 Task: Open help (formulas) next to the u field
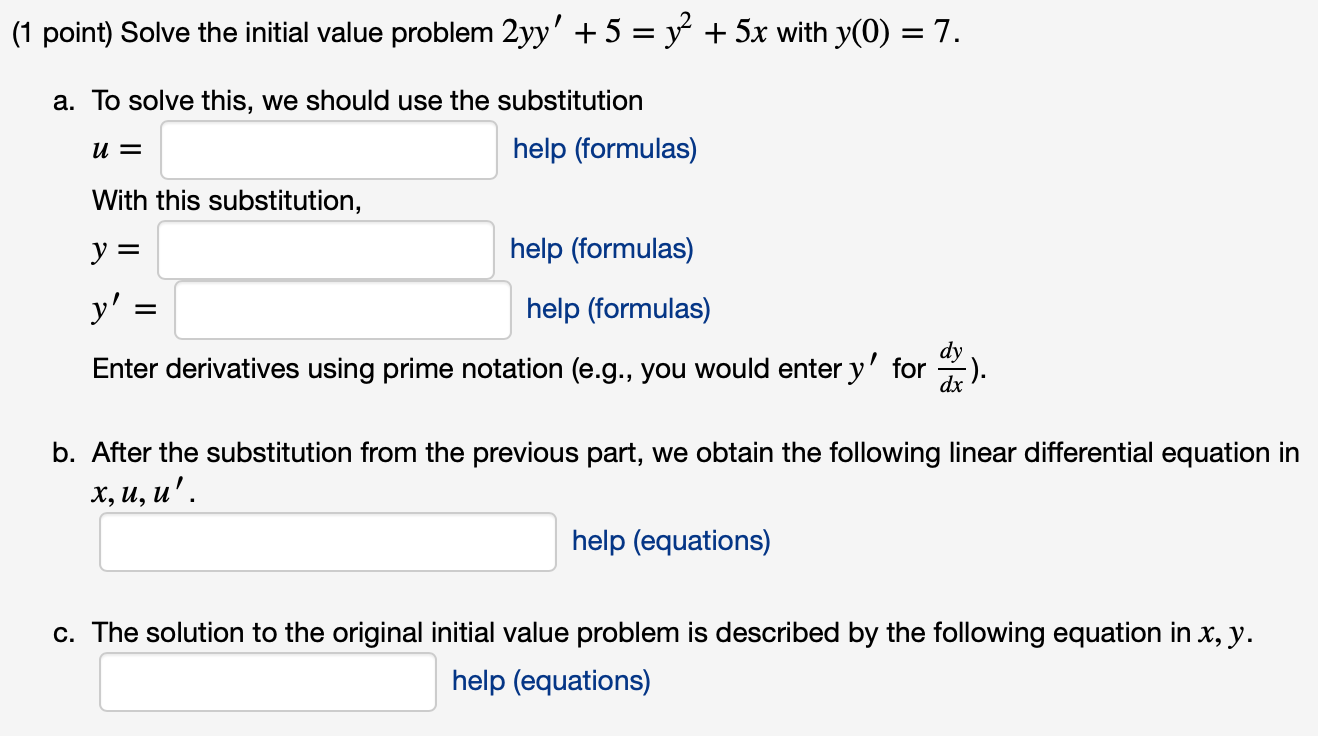click(x=604, y=149)
